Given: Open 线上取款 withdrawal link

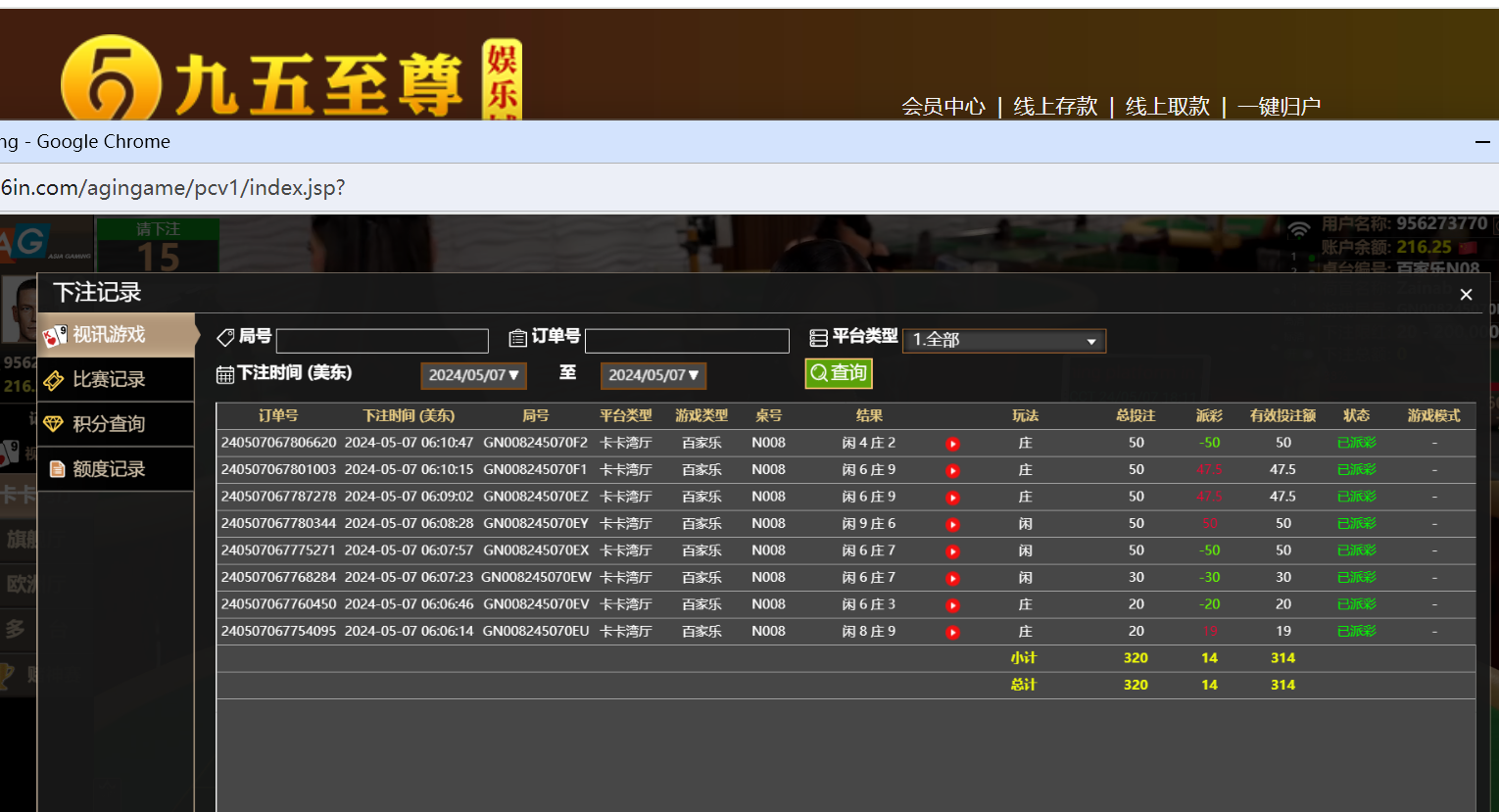Looking at the screenshot, I should (x=1167, y=106).
